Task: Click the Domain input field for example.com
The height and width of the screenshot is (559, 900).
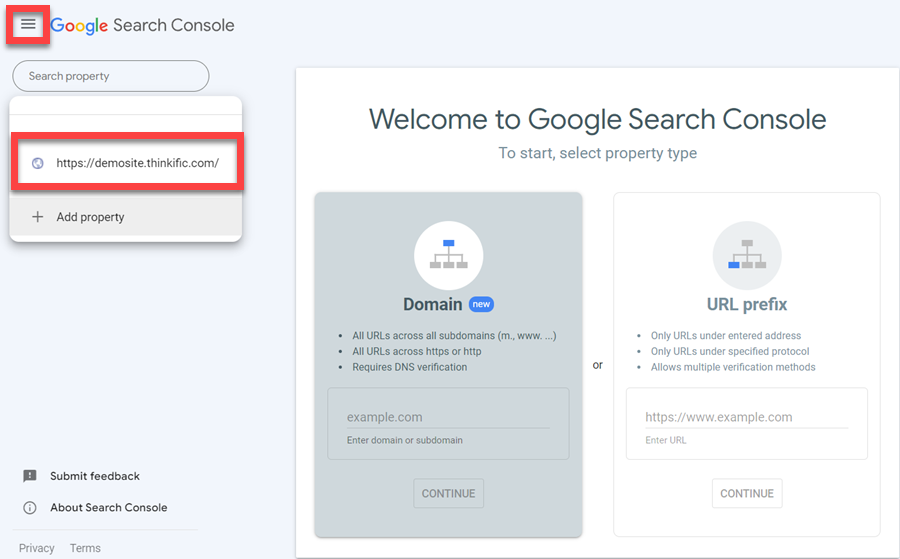Action: click(447, 417)
